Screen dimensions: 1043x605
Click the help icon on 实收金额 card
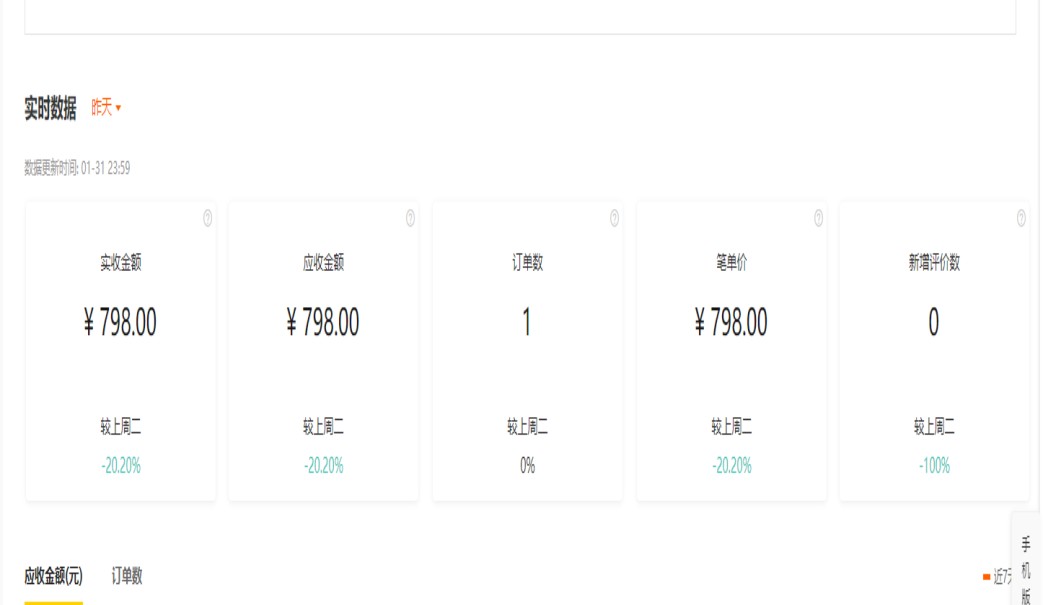click(207, 219)
